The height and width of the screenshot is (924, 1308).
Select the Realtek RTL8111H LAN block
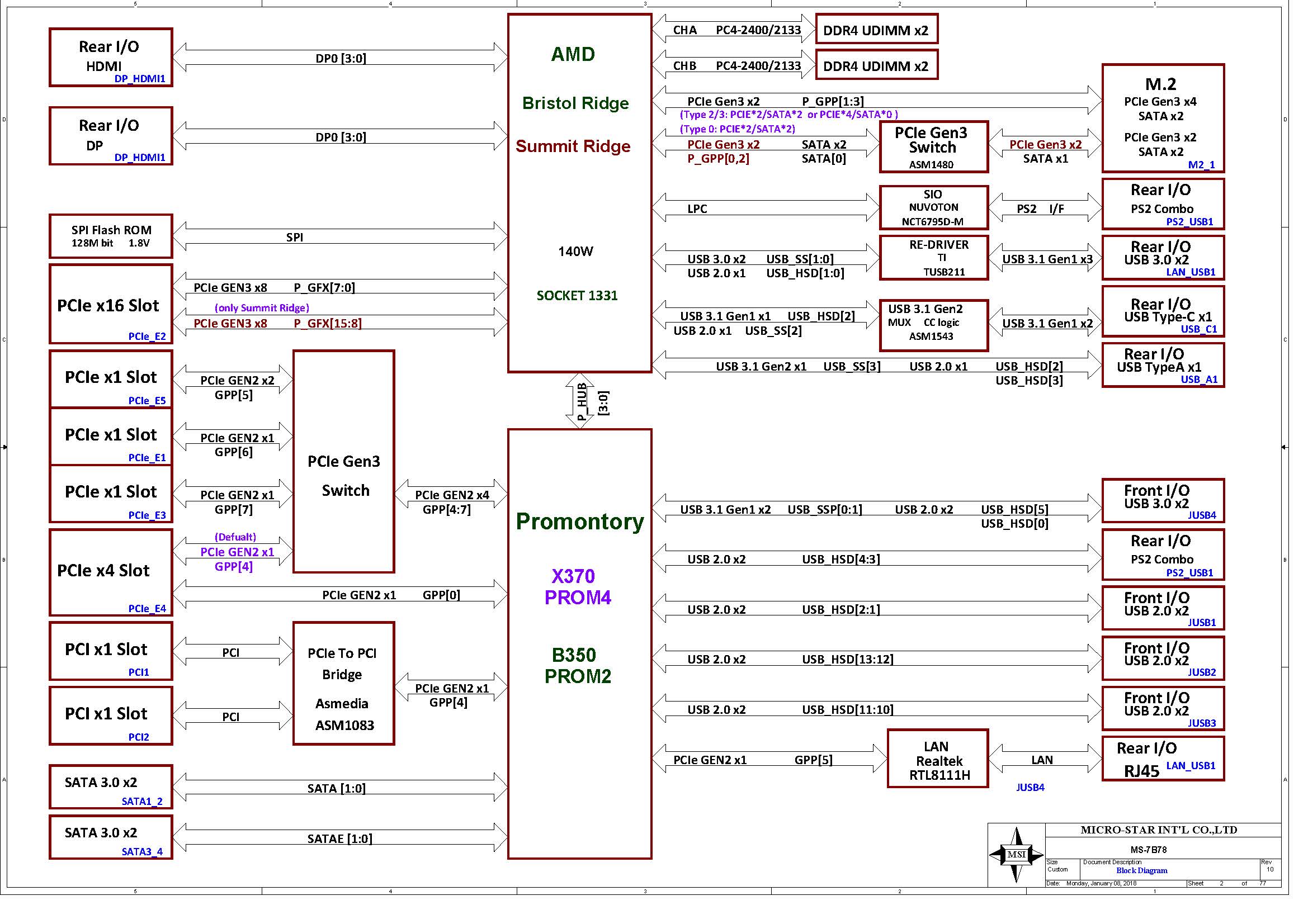938,760
